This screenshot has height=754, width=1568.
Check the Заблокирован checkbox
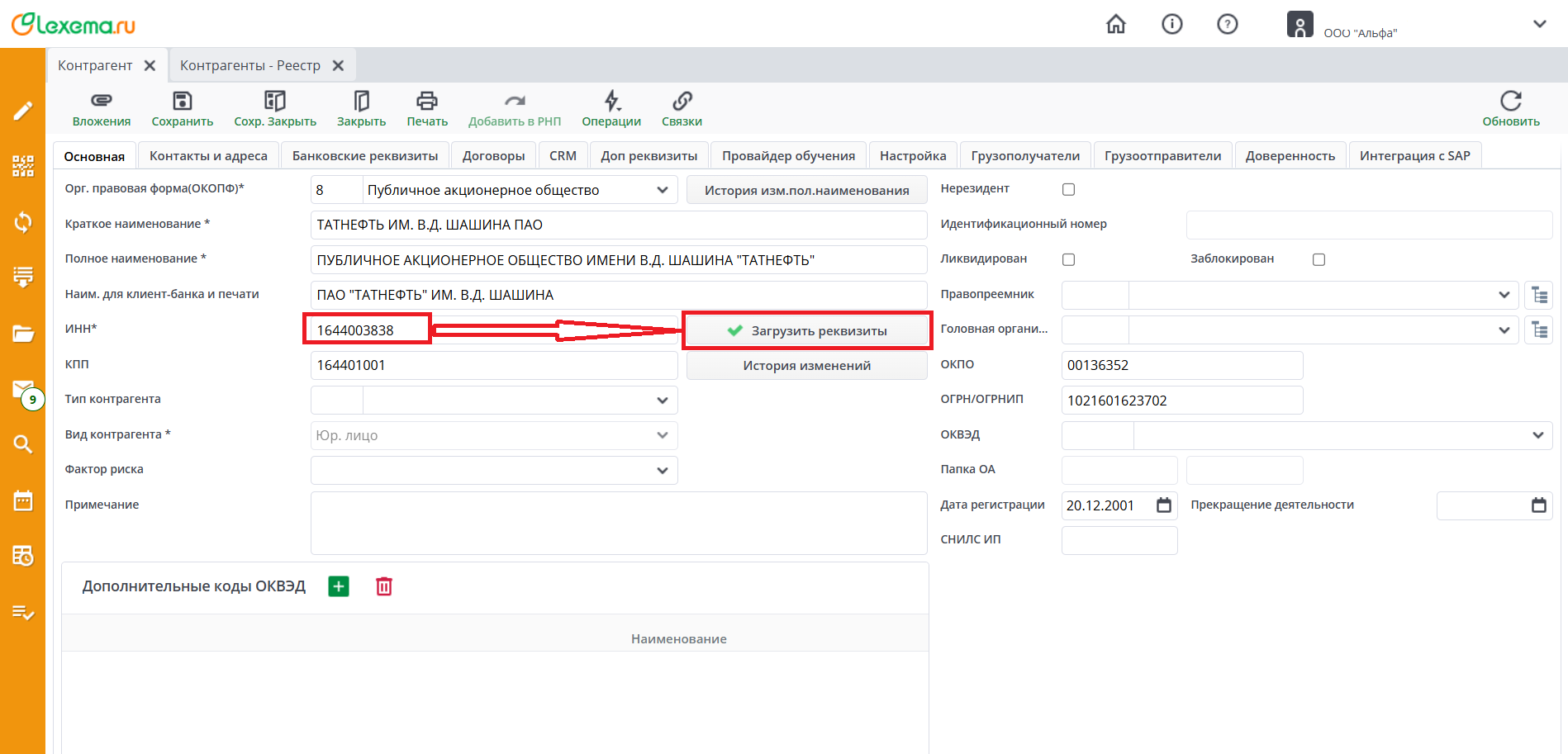click(x=1319, y=259)
